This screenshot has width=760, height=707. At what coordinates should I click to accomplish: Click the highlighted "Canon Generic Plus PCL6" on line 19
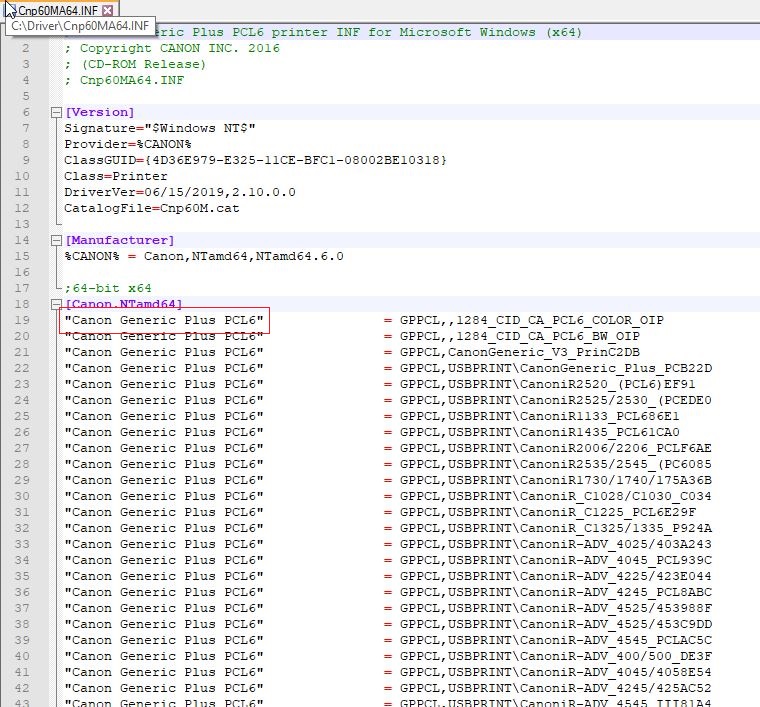pos(164,320)
